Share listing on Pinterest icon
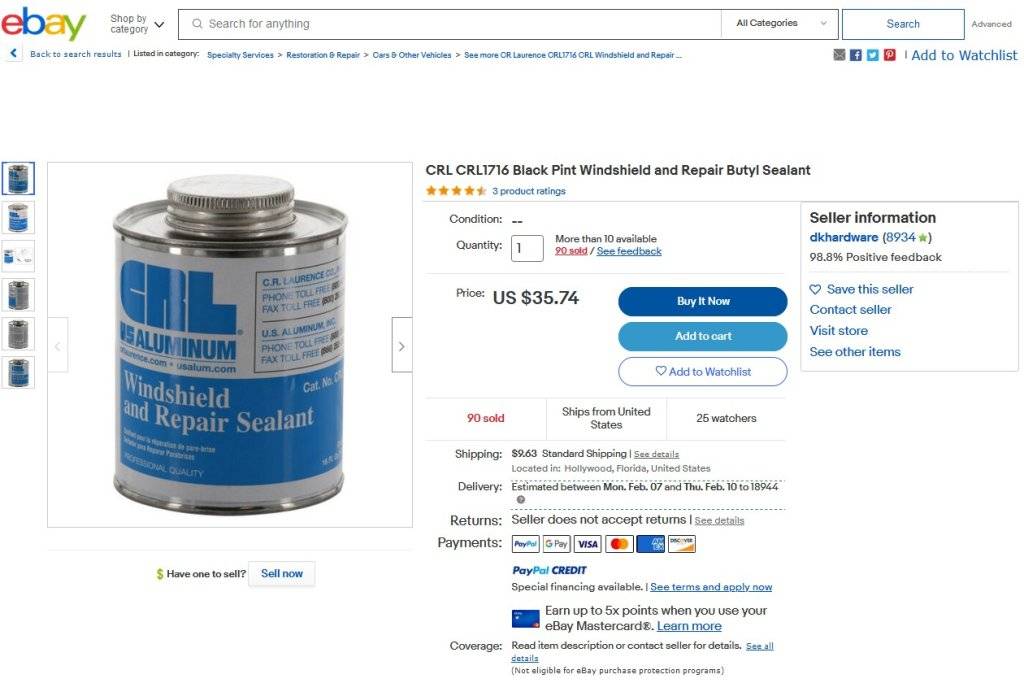1024x683 pixels. click(889, 55)
